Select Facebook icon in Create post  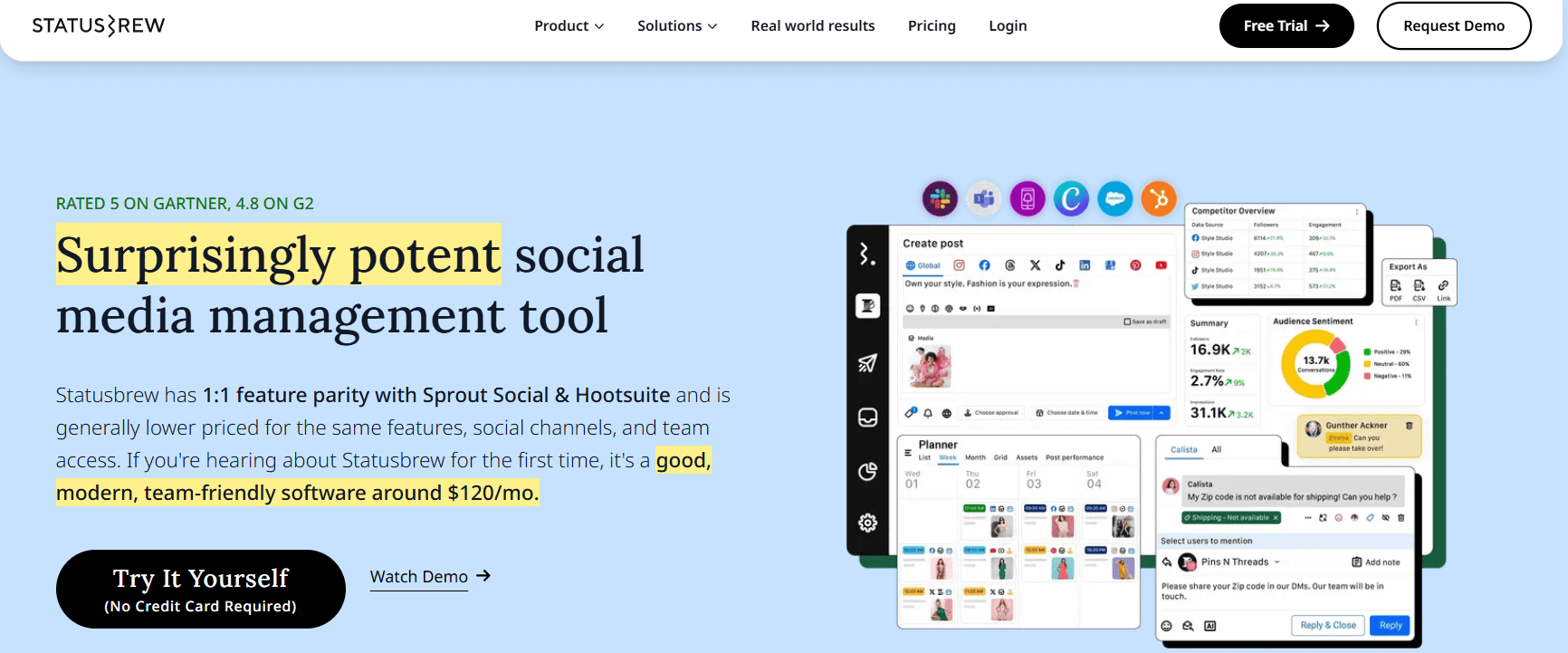point(984,265)
